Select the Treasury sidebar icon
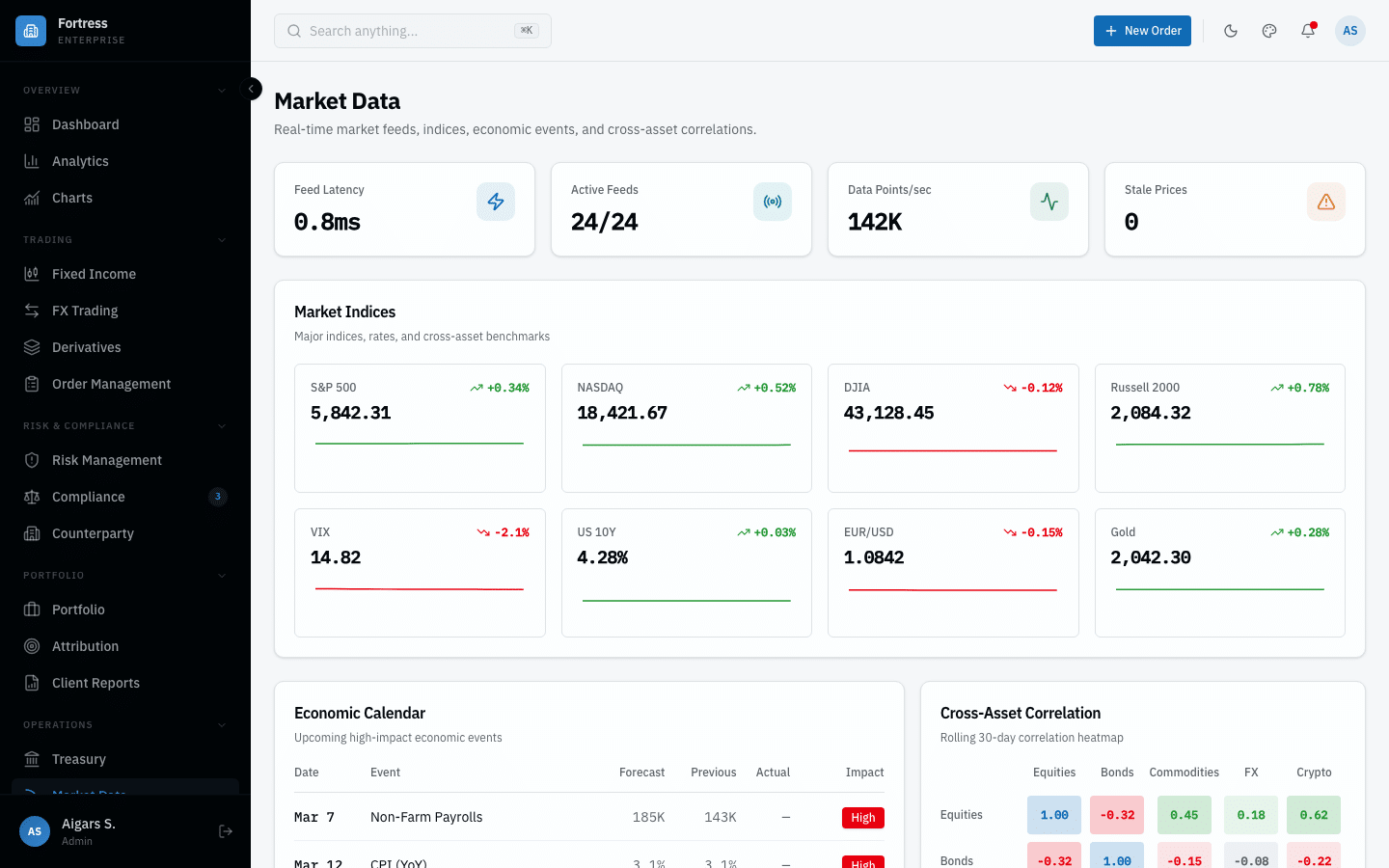 [32, 759]
